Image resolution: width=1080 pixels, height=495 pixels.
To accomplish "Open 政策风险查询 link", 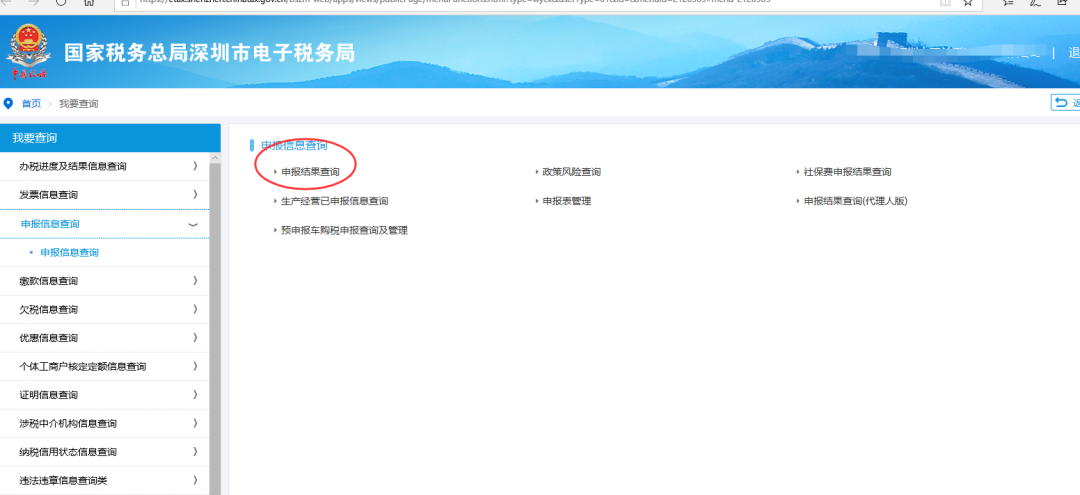I will (572, 172).
